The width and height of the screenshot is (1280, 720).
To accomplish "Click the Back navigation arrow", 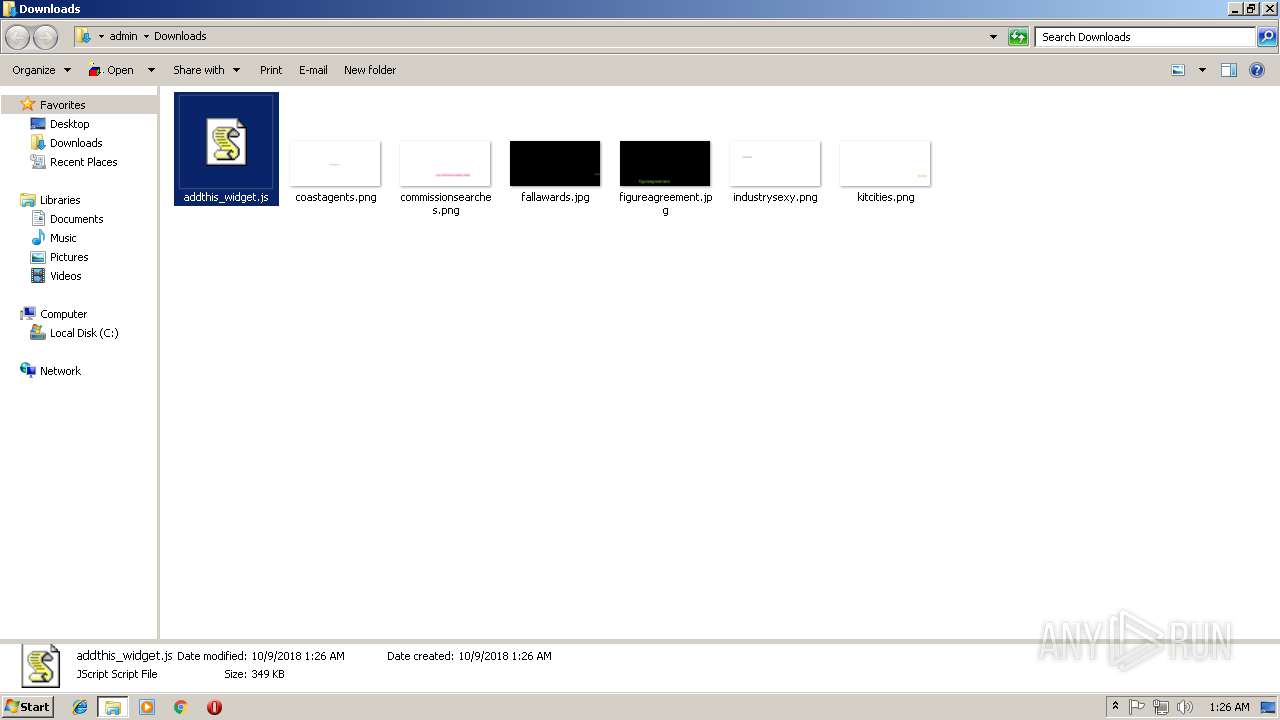I will coord(17,37).
